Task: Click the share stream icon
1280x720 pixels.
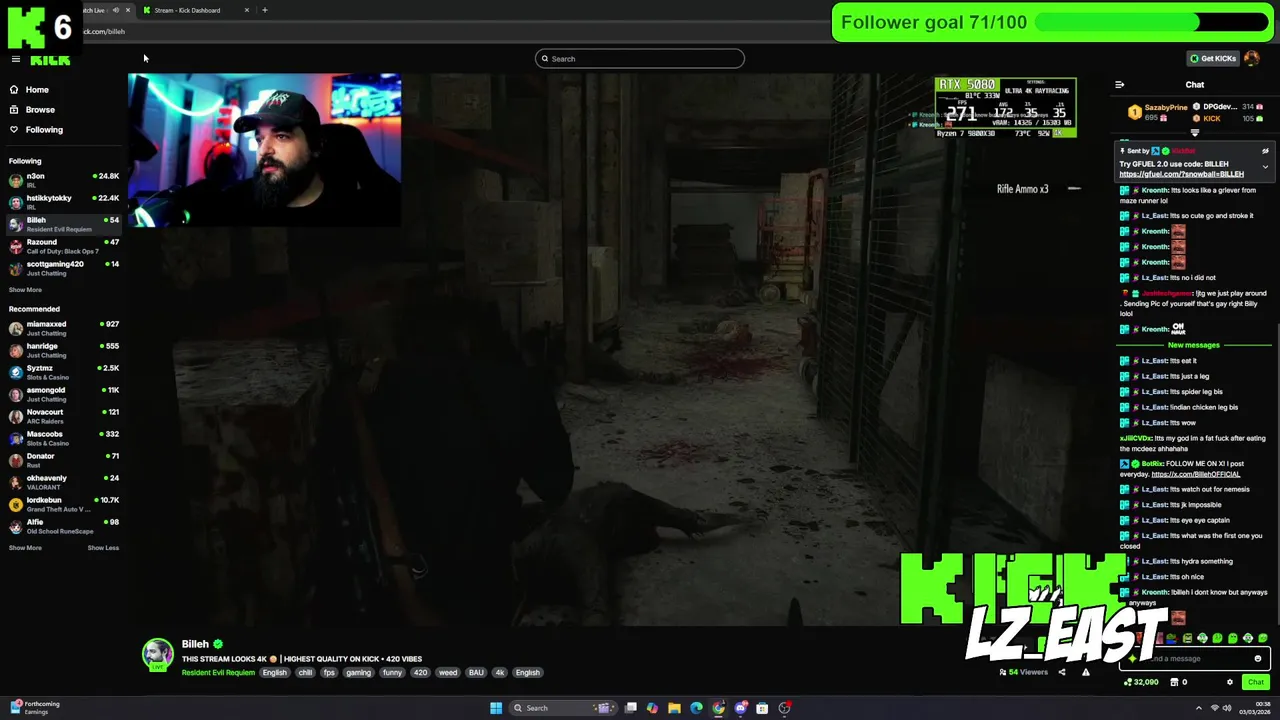Action: point(1062,672)
